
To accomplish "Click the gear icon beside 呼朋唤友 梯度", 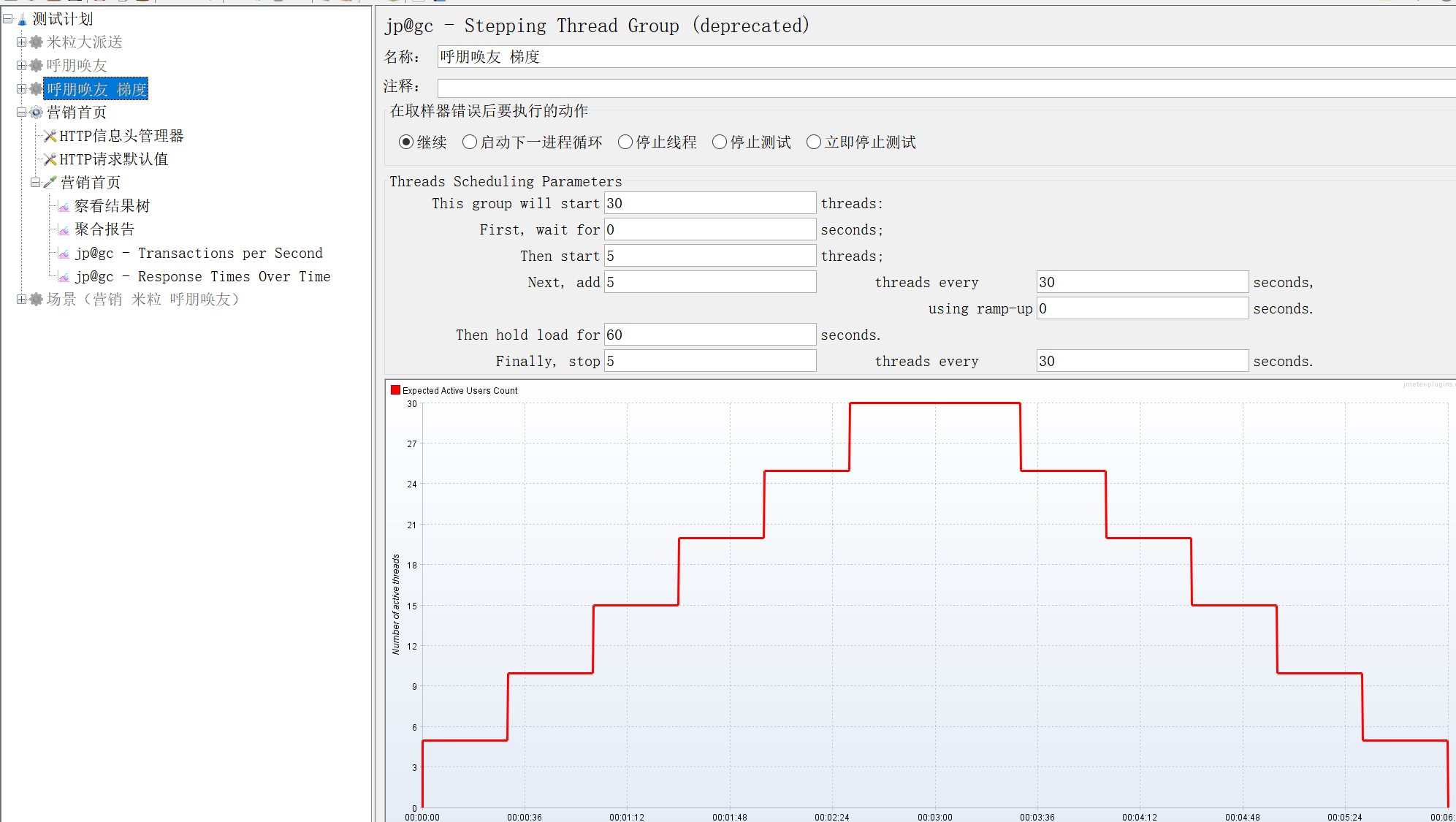I will (x=36, y=89).
